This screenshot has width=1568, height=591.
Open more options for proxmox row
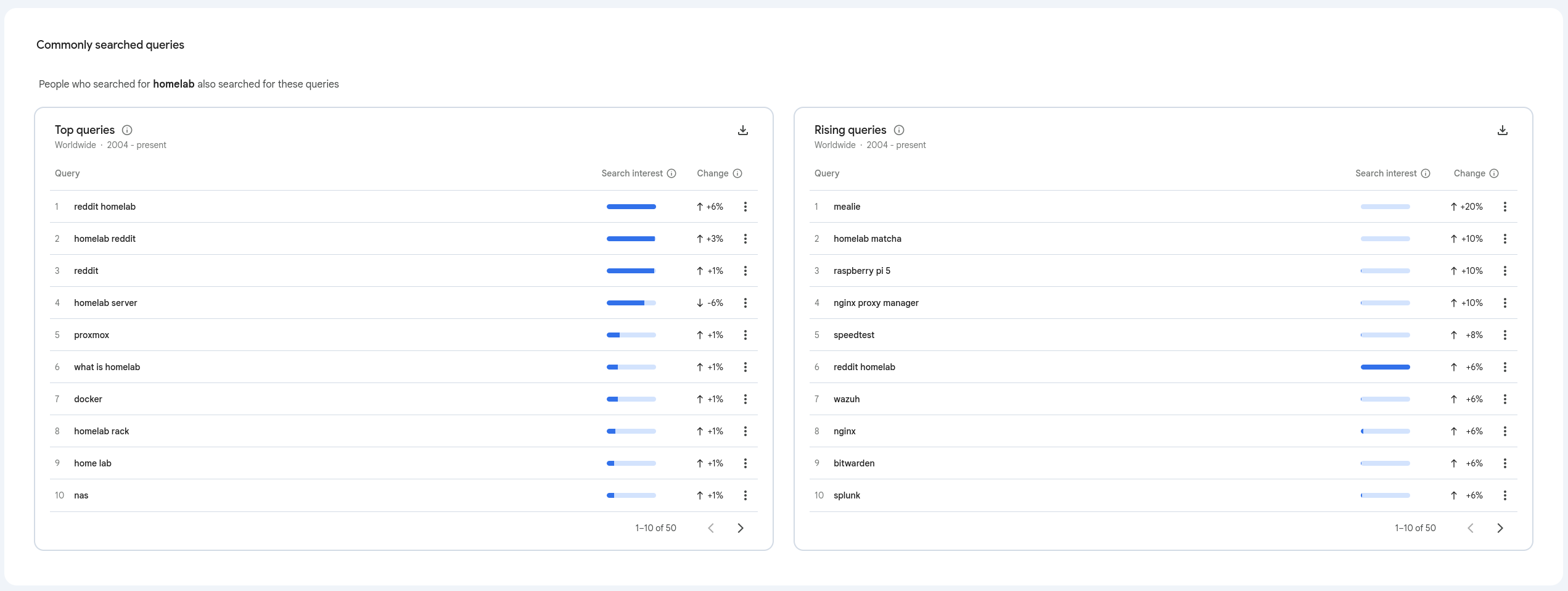(x=745, y=335)
